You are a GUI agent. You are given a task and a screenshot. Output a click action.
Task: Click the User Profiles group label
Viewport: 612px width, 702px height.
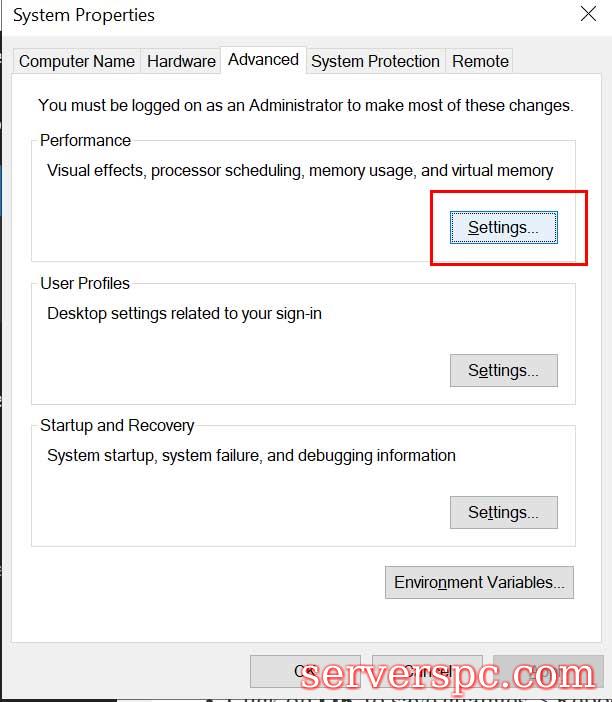pos(85,283)
